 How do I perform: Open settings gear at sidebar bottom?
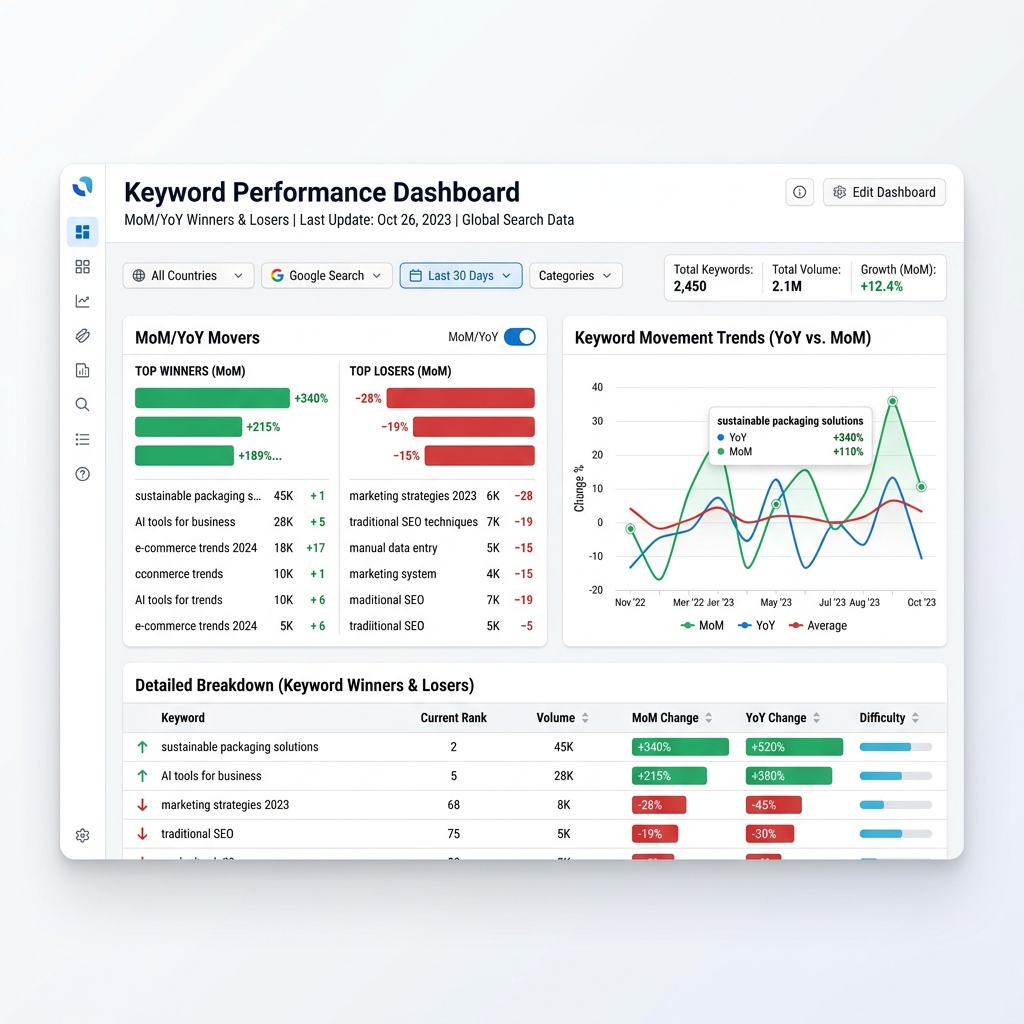(82, 835)
